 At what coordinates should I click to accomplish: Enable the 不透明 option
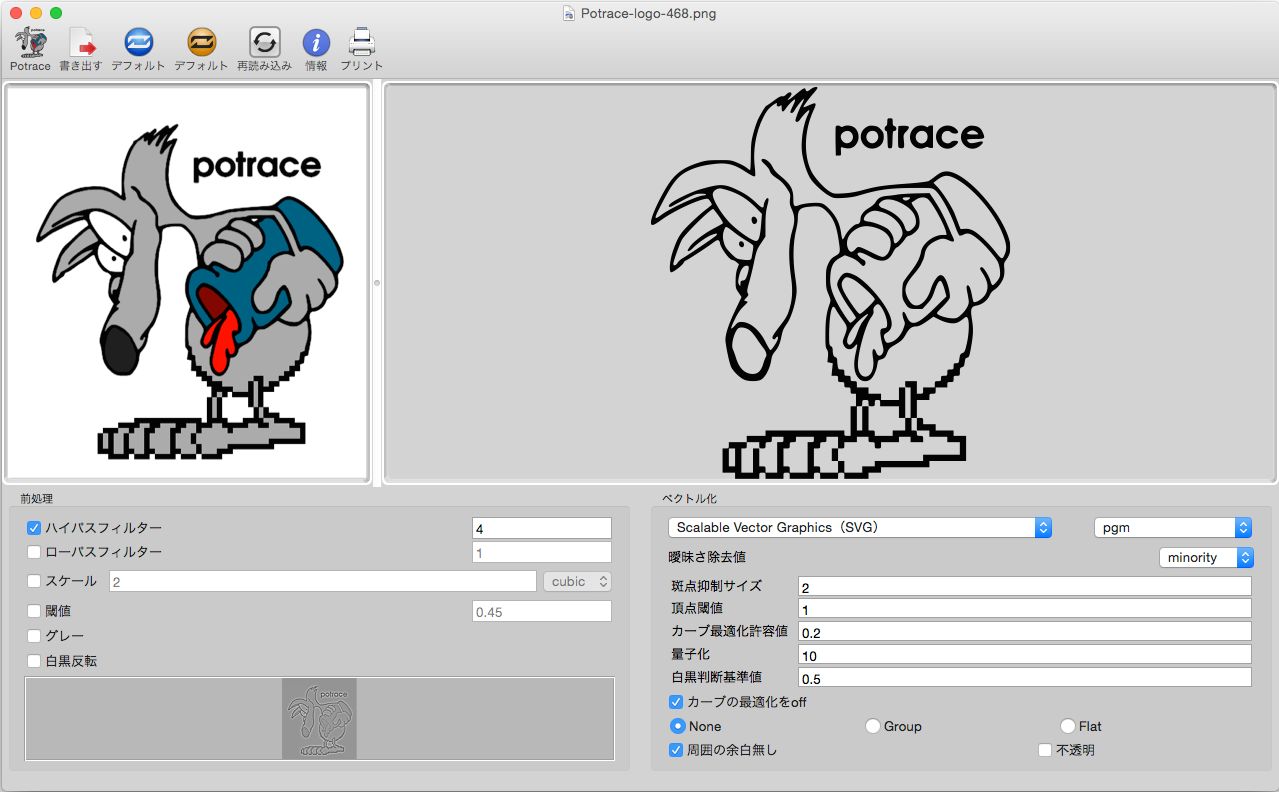1044,749
